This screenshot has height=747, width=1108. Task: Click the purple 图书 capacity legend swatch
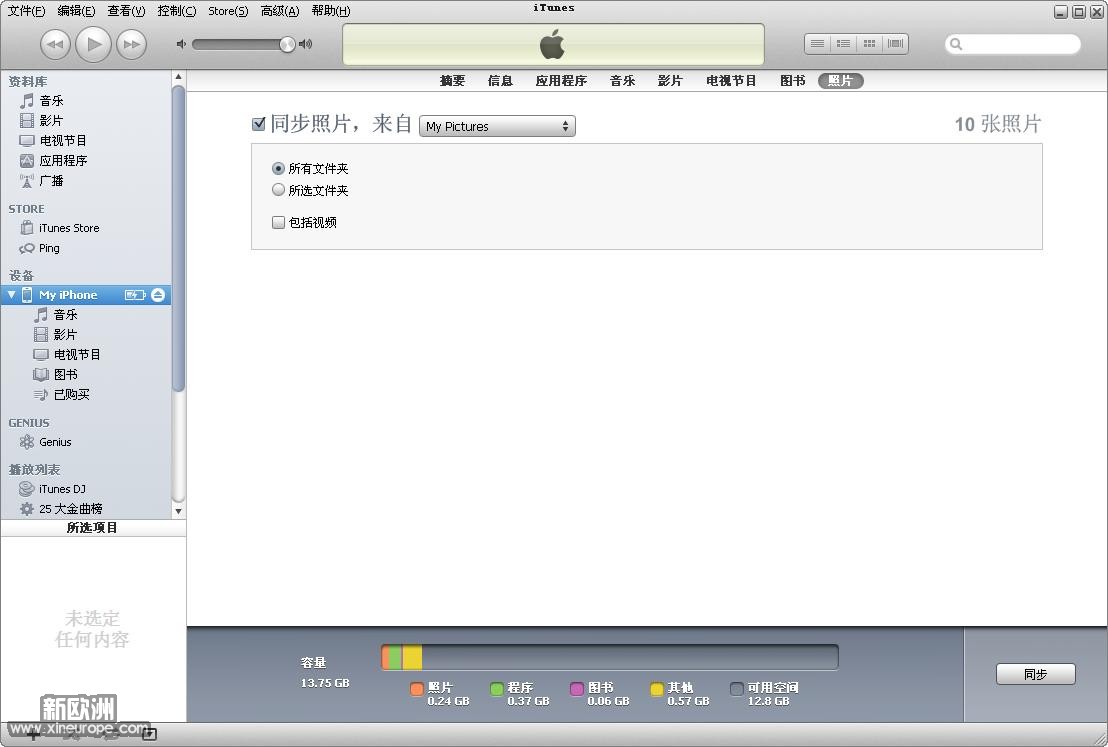577,688
